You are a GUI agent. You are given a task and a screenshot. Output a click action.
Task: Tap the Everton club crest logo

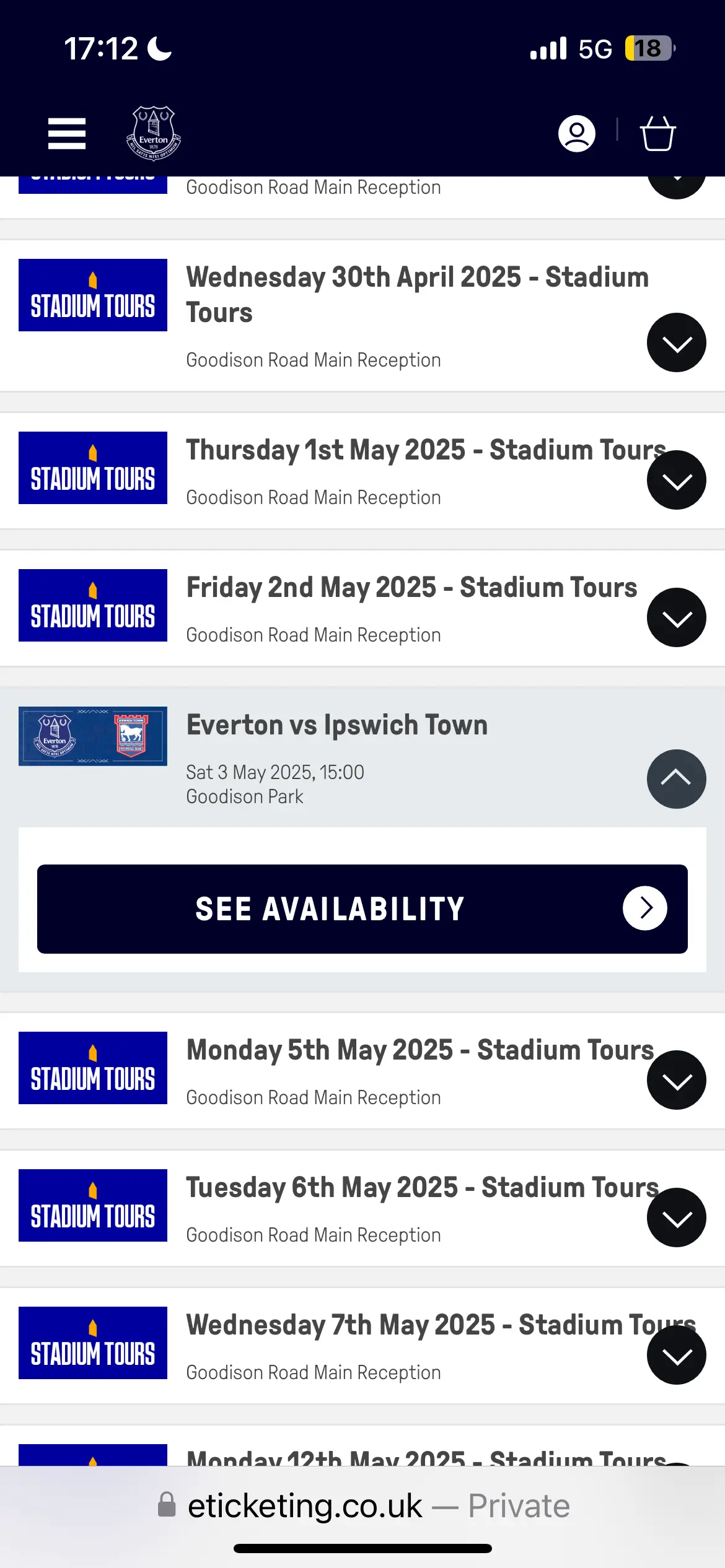pos(153,133)
